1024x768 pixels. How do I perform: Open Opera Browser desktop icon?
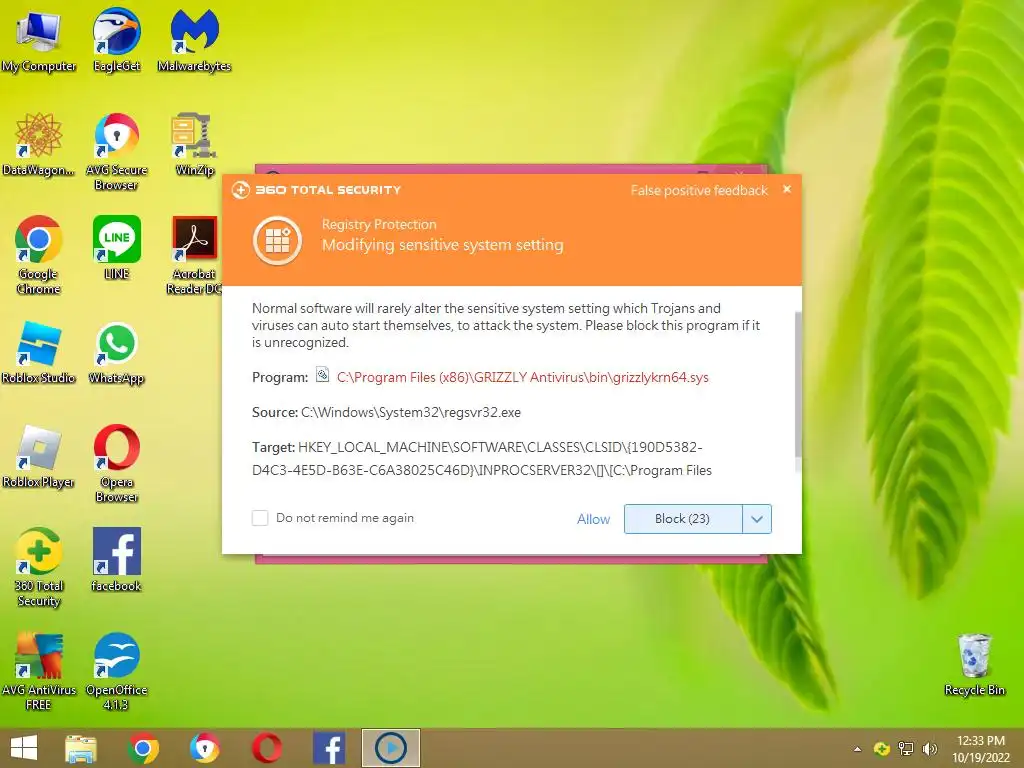point(116,464)
